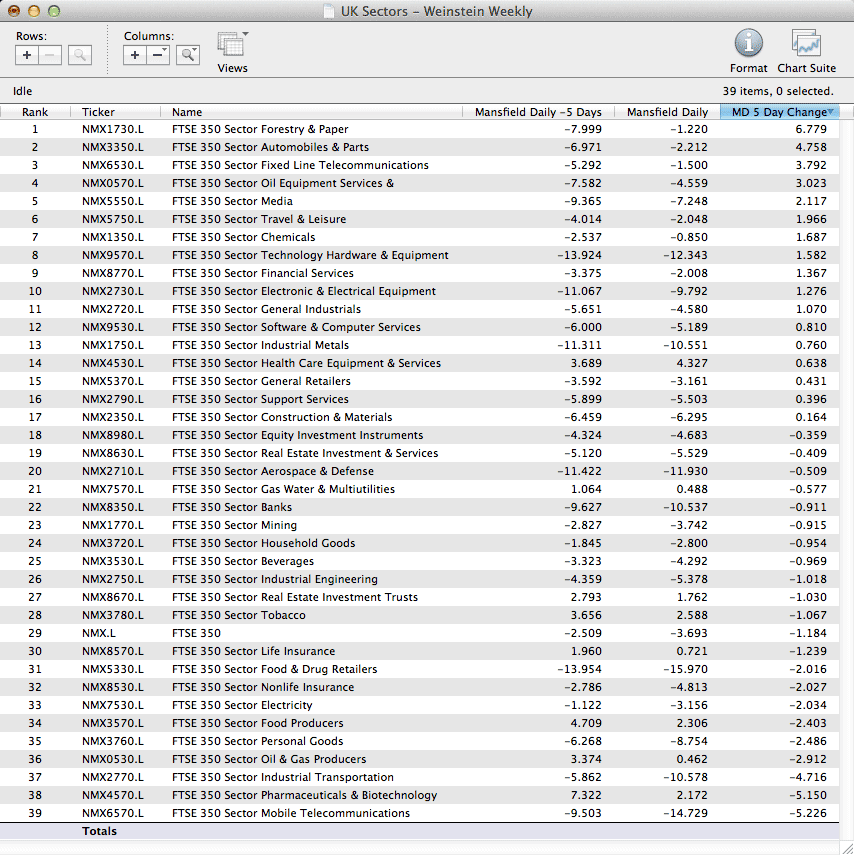This screenshot has height=855, width=854.
Task: Click the Totals row at bottom
Action: 99,831
